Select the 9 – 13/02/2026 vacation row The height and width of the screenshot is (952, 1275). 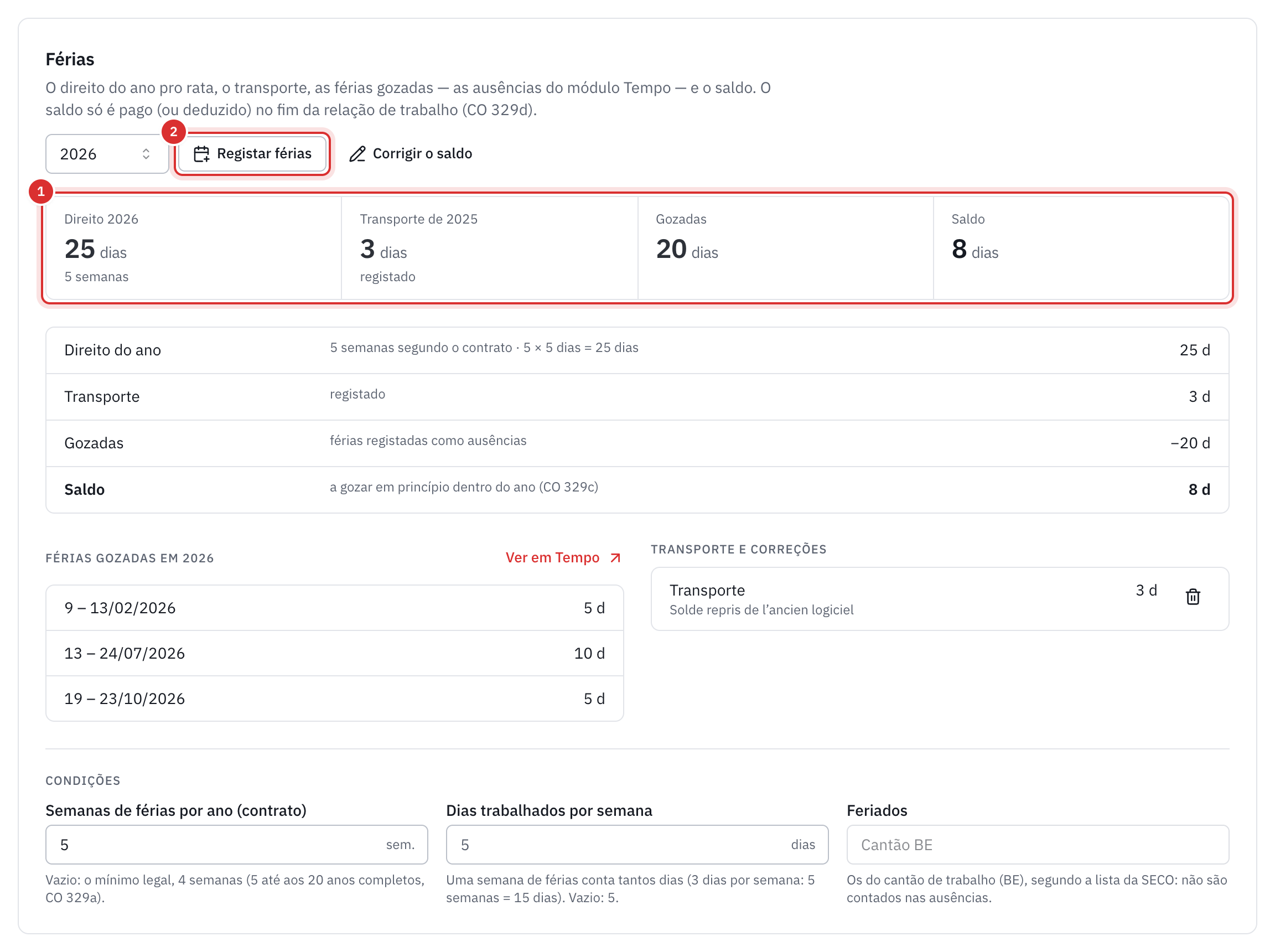[x=335, y=608]
